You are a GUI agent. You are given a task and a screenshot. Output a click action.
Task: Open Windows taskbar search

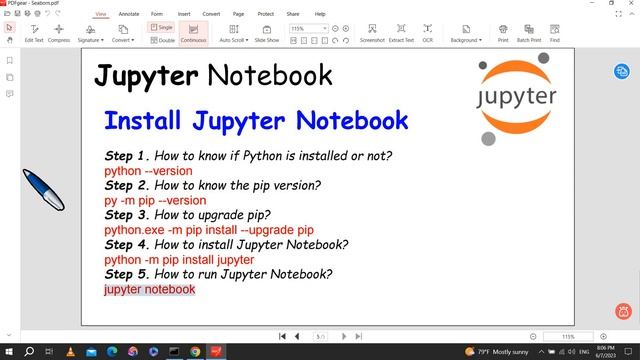point(29,351)
